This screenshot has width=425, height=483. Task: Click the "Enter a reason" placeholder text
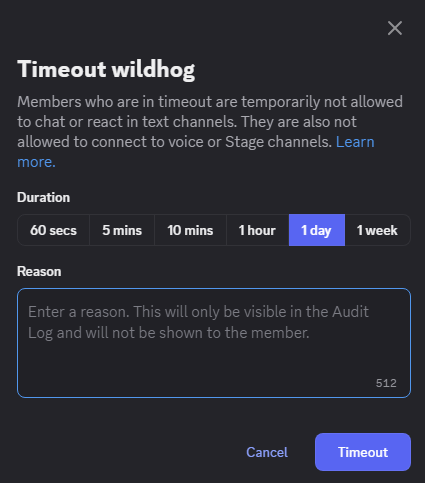coord(198,322)
